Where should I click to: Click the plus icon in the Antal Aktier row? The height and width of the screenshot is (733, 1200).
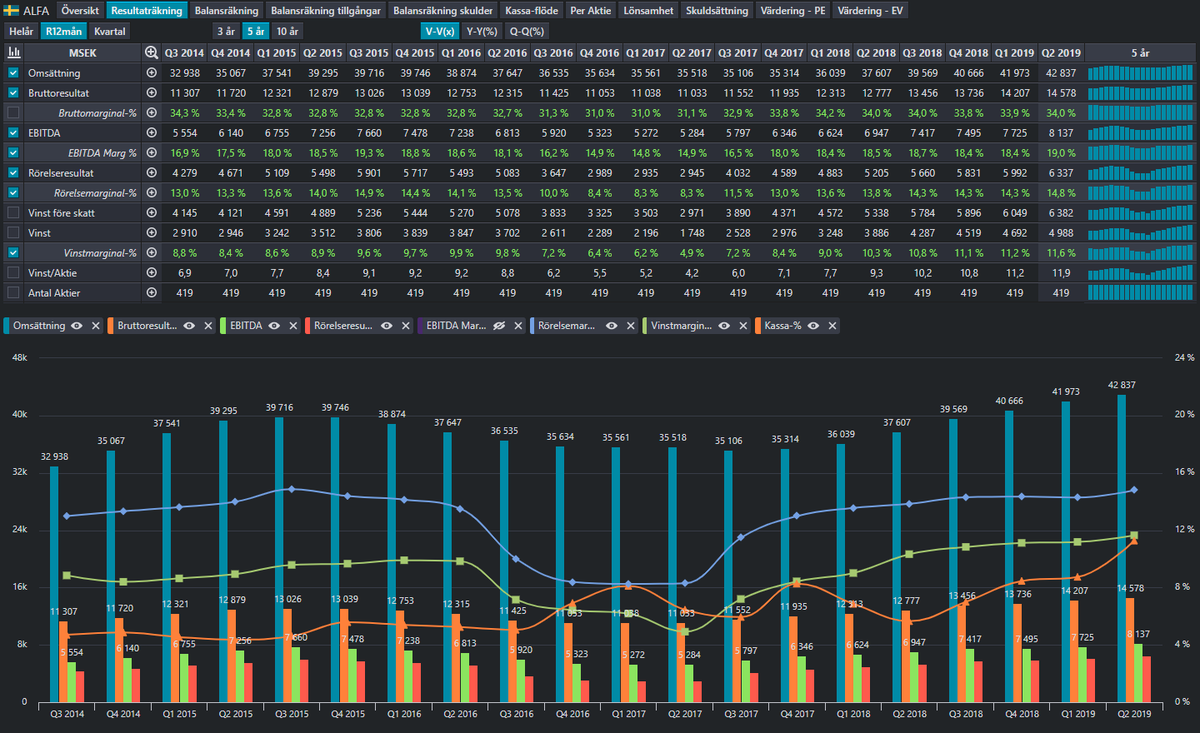[152, 293]
